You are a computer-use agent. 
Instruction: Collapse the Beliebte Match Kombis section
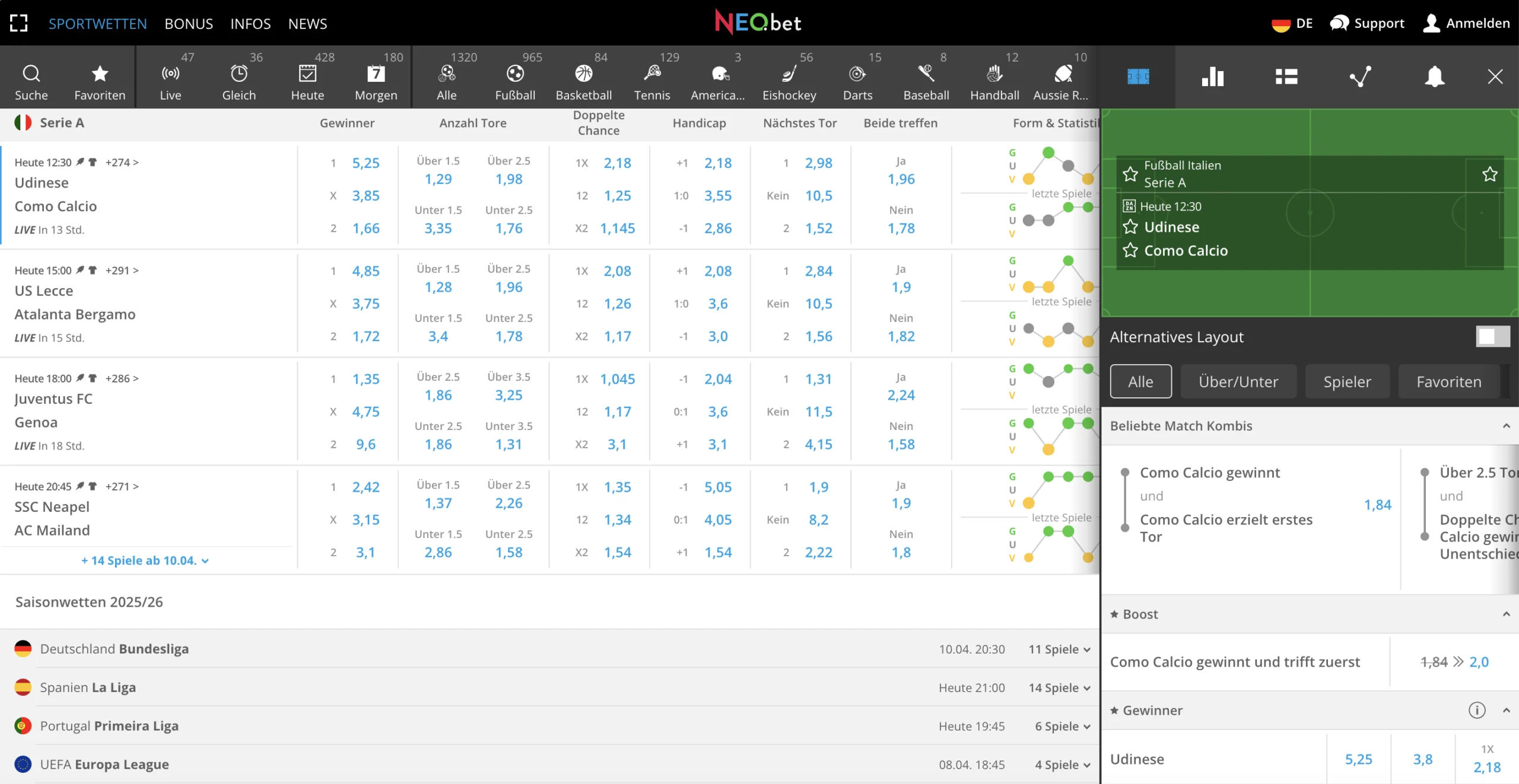(x=1506, y=426)
